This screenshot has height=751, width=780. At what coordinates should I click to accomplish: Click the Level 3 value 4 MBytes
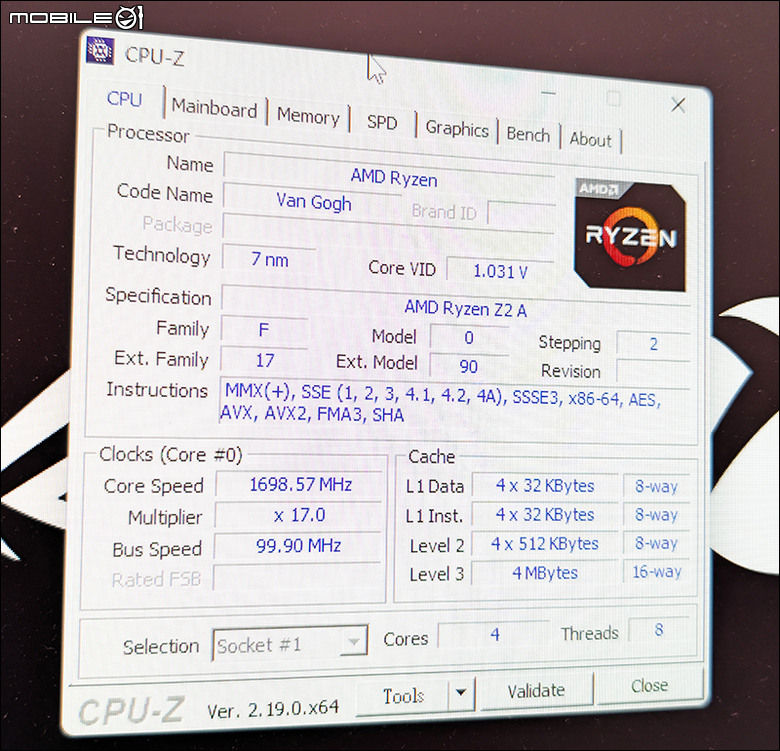(x=545, y=572)
